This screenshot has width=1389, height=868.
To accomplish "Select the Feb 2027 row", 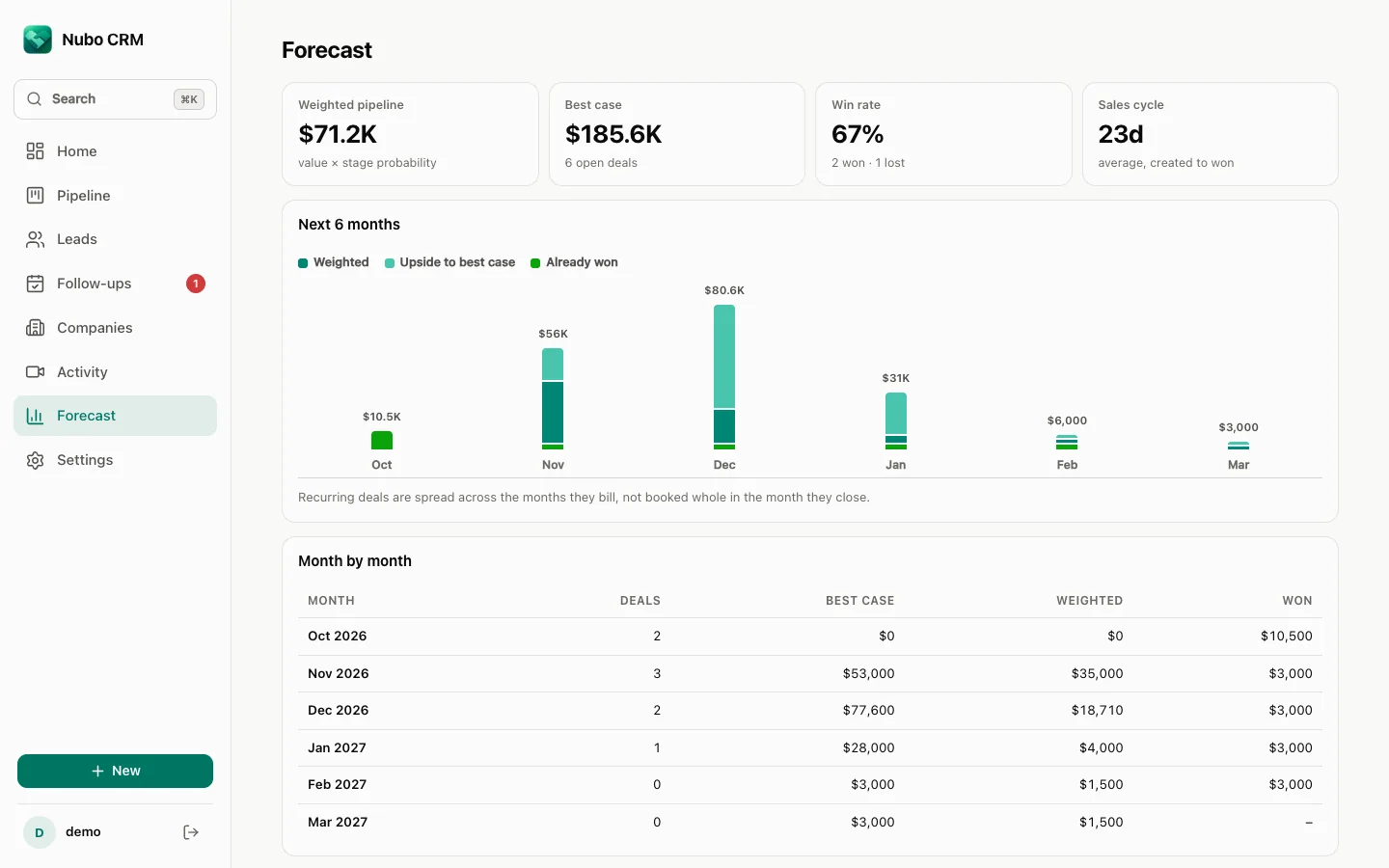I will (x=810, y=785).
